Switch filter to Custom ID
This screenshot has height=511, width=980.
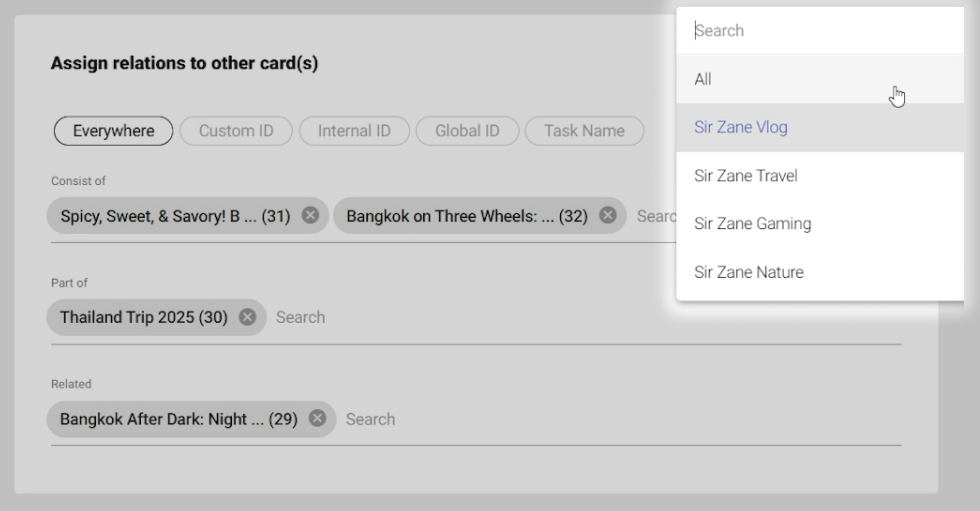(x=236, y=130)
